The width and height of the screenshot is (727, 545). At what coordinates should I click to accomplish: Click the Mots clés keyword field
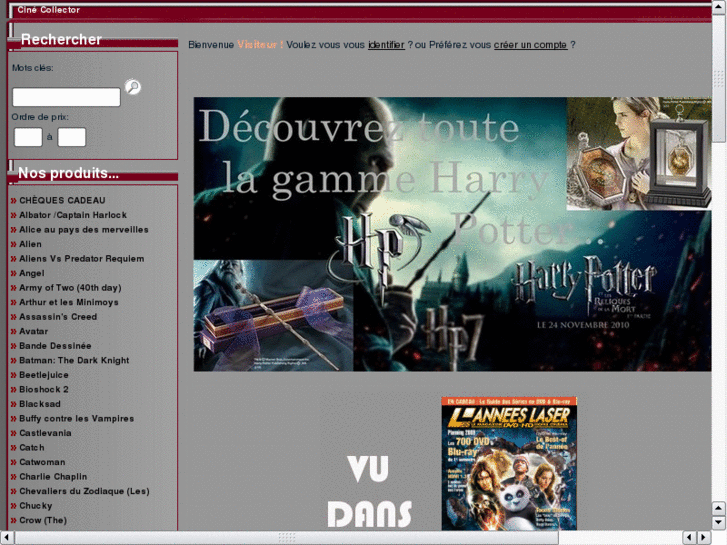coord(66,97)
